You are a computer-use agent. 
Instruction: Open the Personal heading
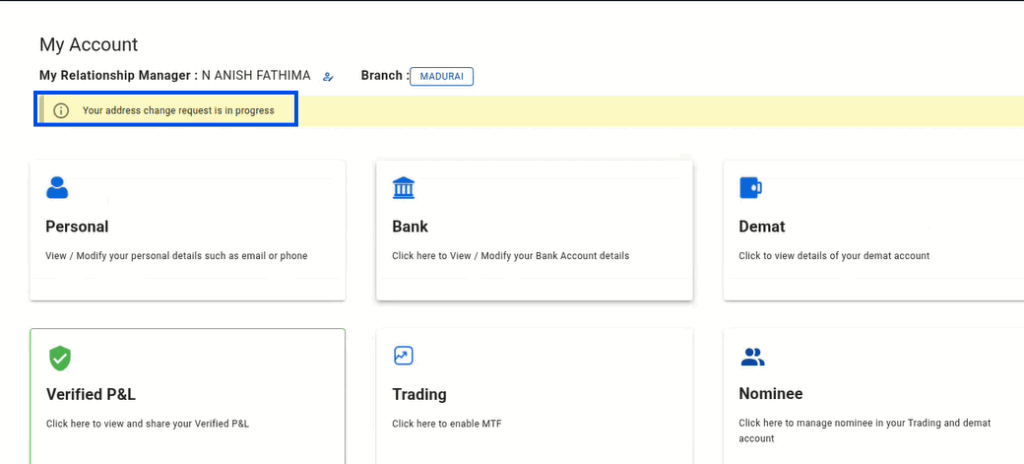pos(77,227)
